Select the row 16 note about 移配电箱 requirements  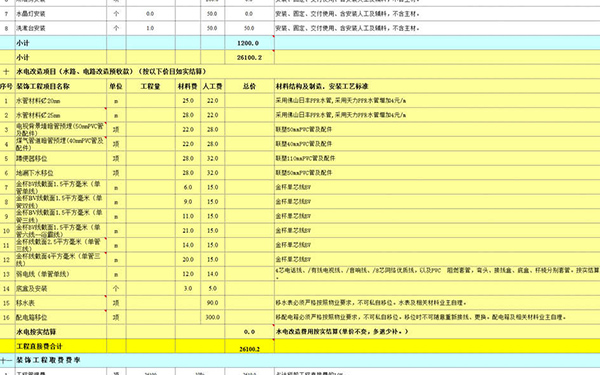[421, 317]
